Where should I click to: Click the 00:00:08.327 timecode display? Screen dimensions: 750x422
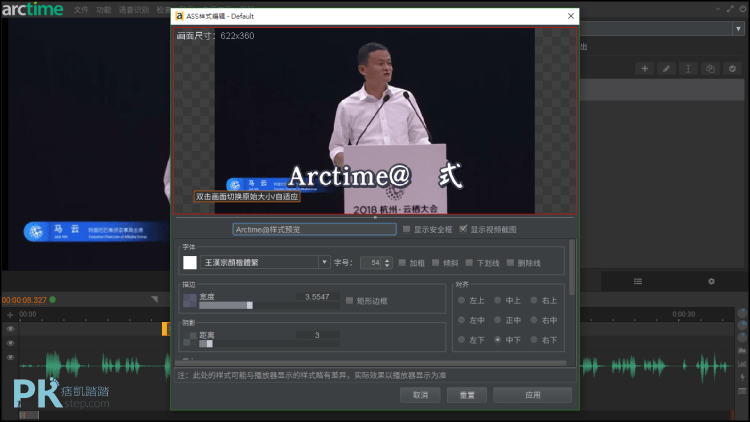(x=24, y=300)
